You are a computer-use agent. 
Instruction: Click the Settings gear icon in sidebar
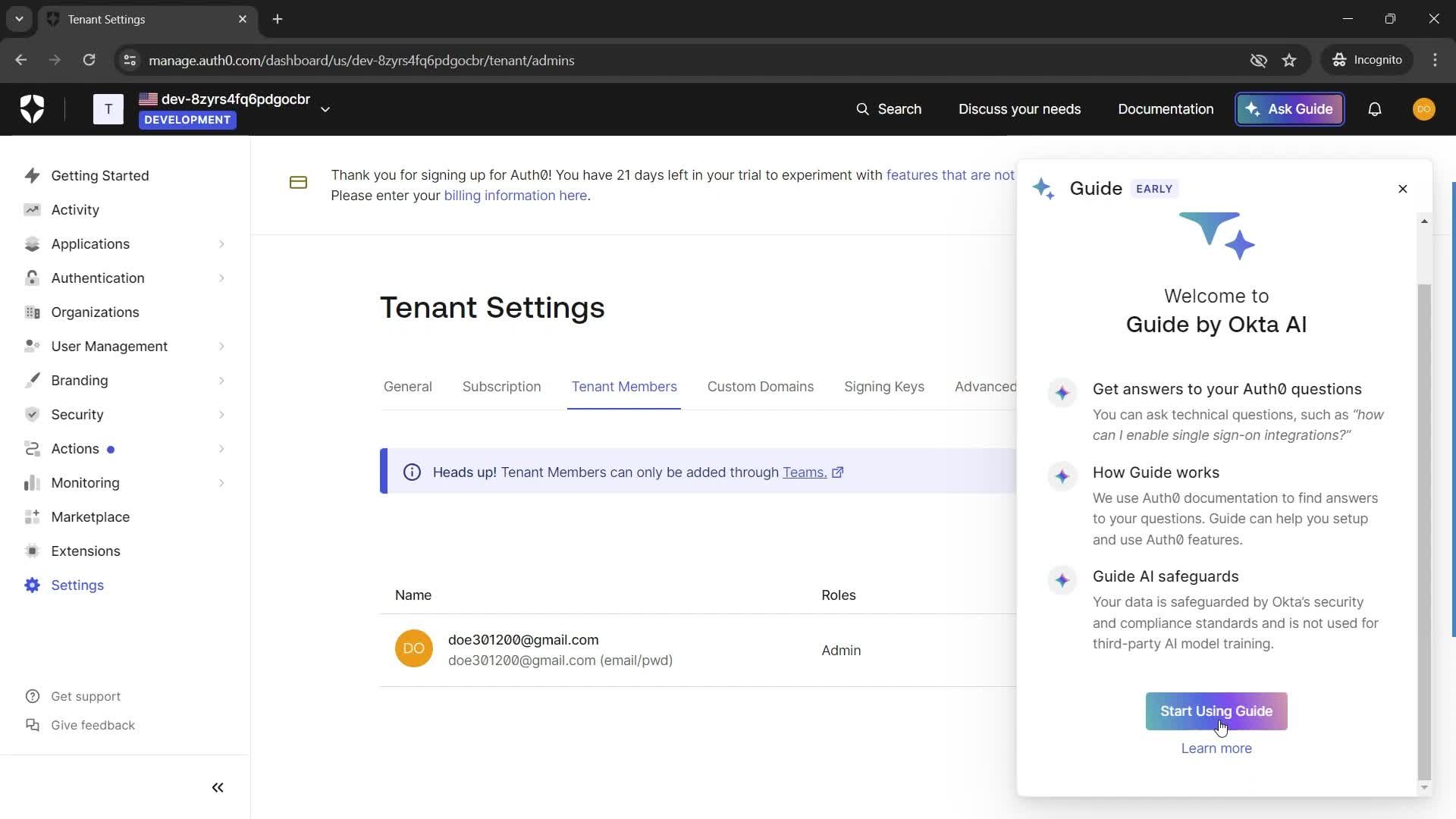32,585
